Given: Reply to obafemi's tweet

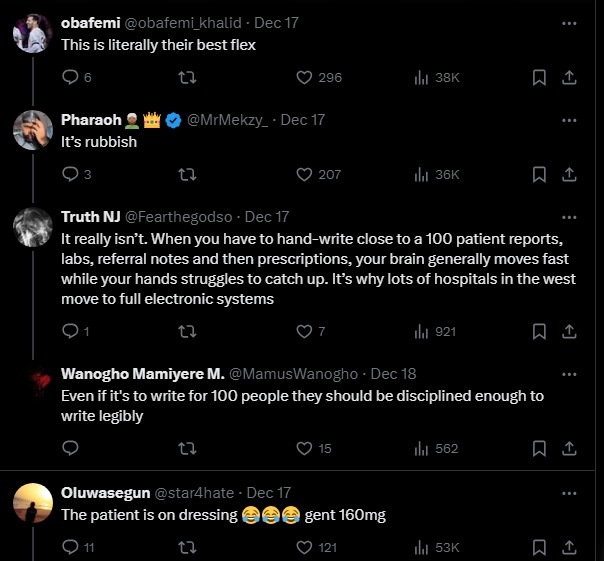Looking at the screenshot, I should (x=70, y=77).
